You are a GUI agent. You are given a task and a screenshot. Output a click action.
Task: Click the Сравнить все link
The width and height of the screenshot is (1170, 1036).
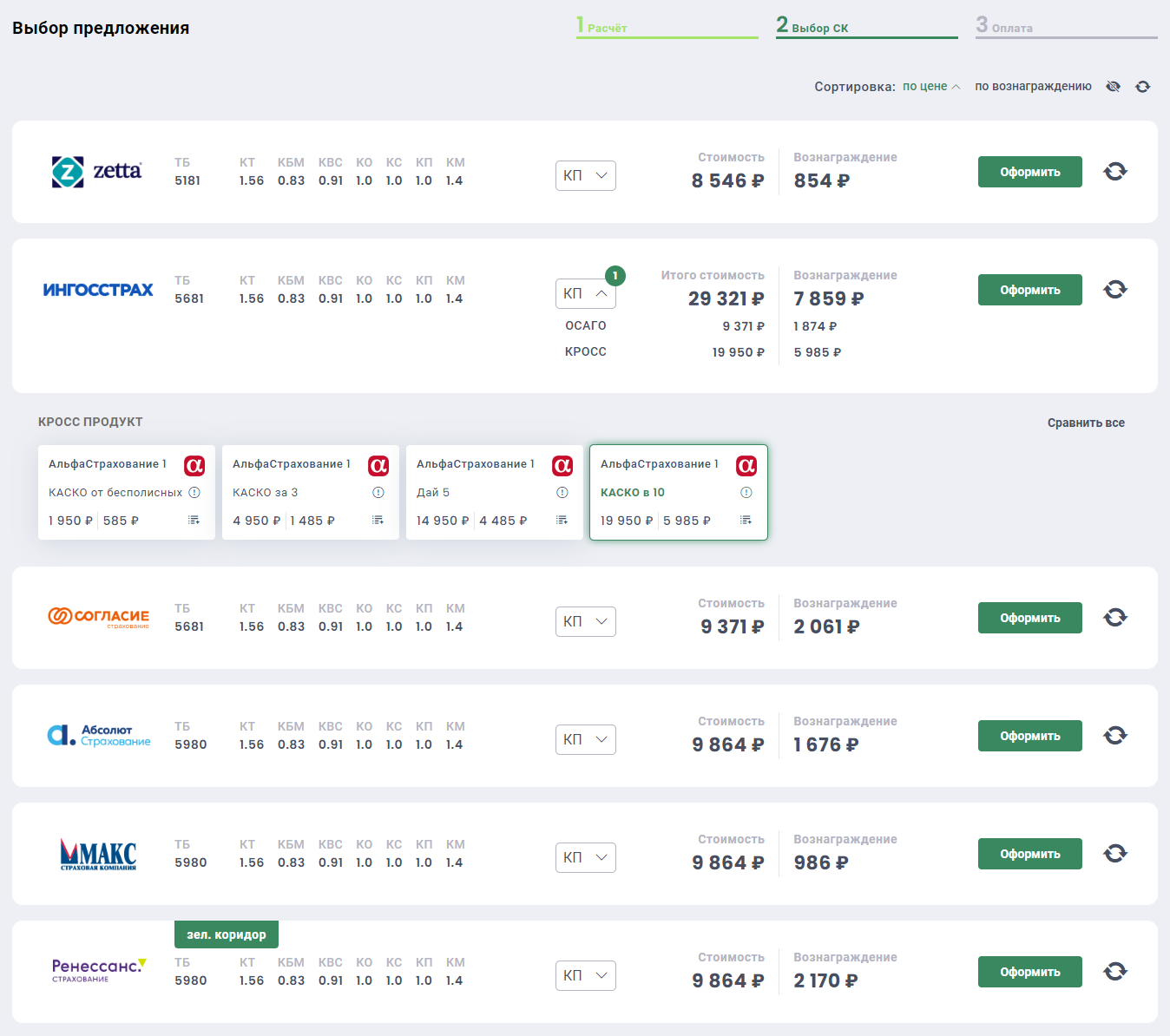pos(1086,423)
